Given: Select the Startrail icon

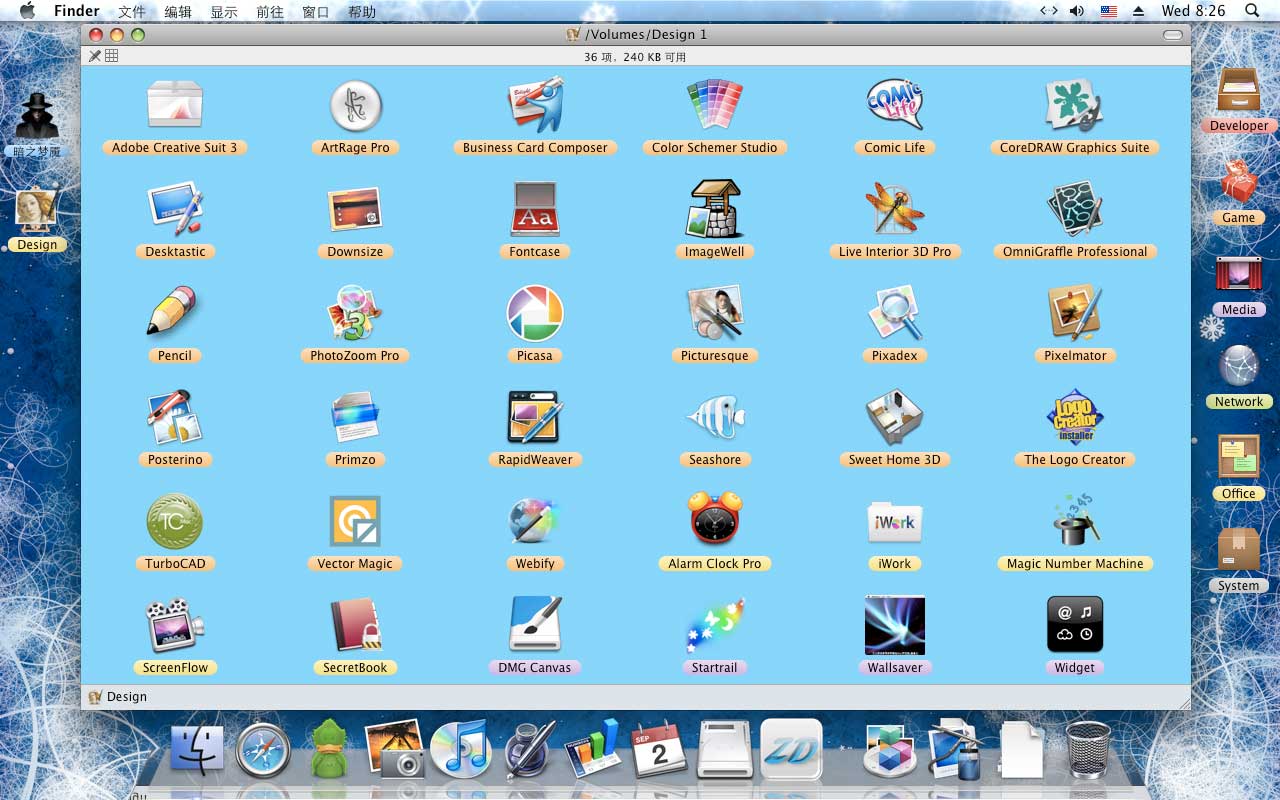Looking at the screenshot, I should pos(715,625).
